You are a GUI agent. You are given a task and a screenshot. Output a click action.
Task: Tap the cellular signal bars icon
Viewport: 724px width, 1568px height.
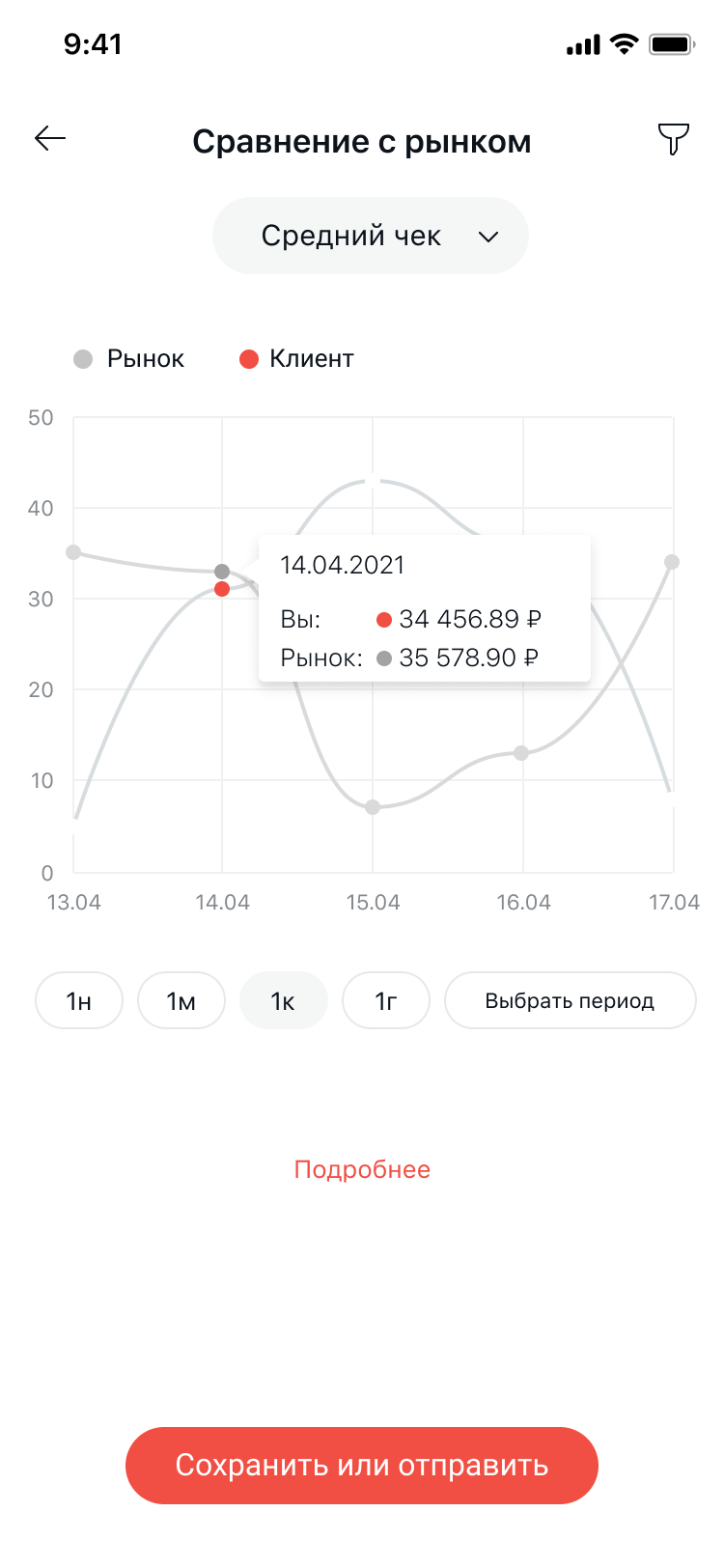[583, 44]
